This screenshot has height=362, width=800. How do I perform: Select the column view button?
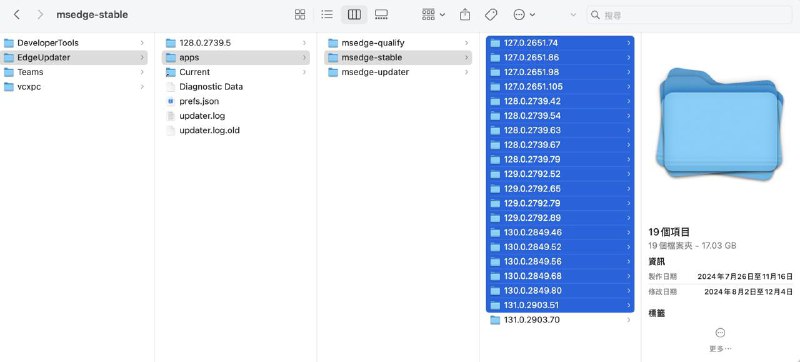(x=354, y=15)
